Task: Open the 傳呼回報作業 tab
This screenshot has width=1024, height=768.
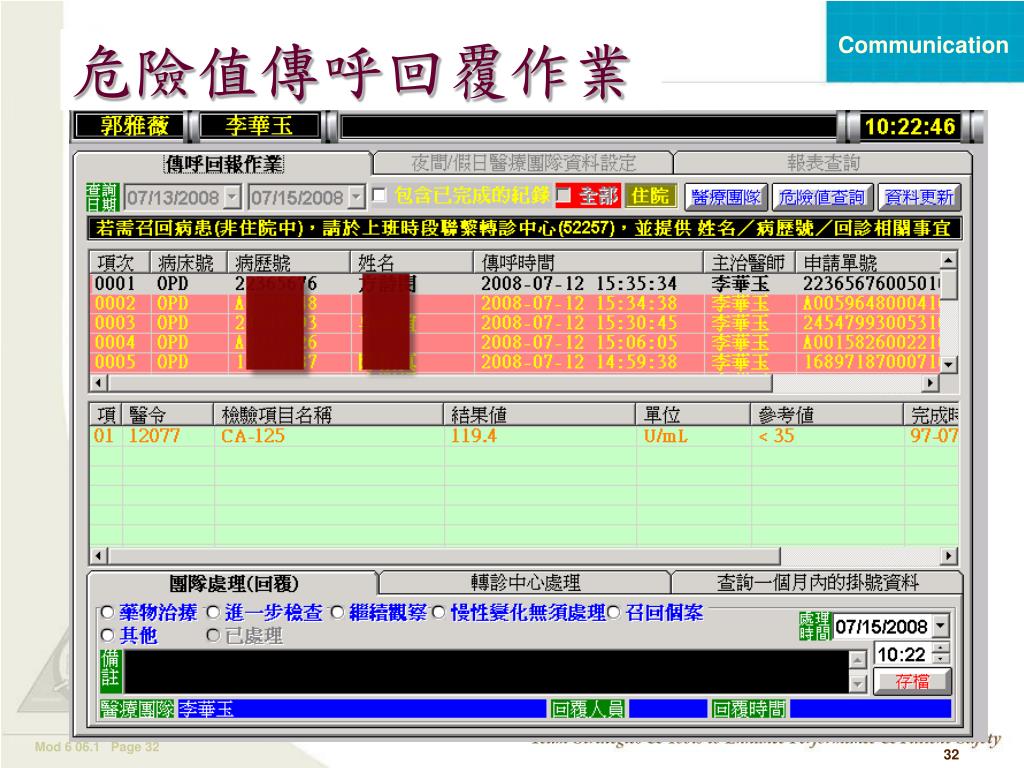Action: (223, 163)
